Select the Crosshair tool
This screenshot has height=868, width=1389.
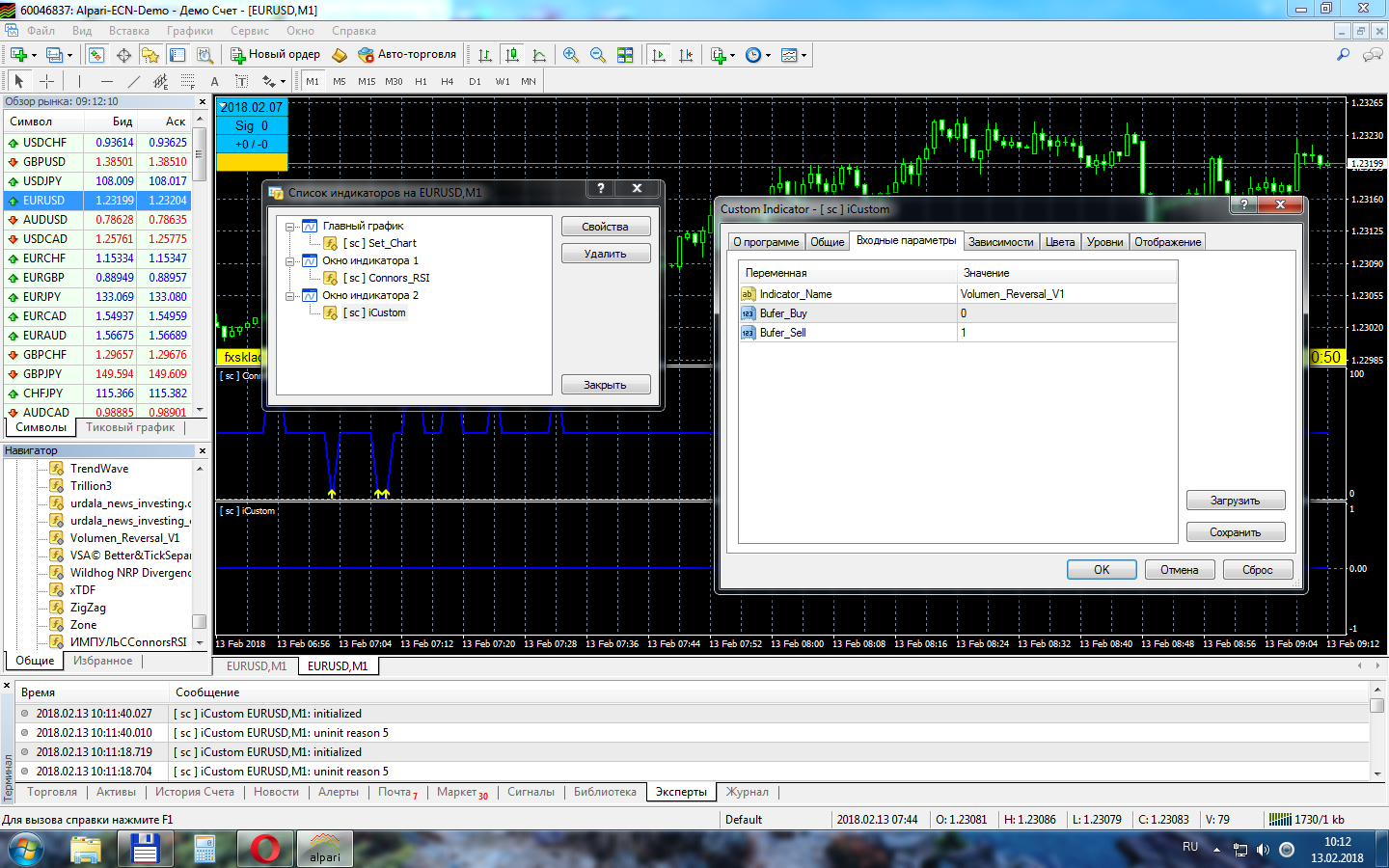[x=46, y=81]
